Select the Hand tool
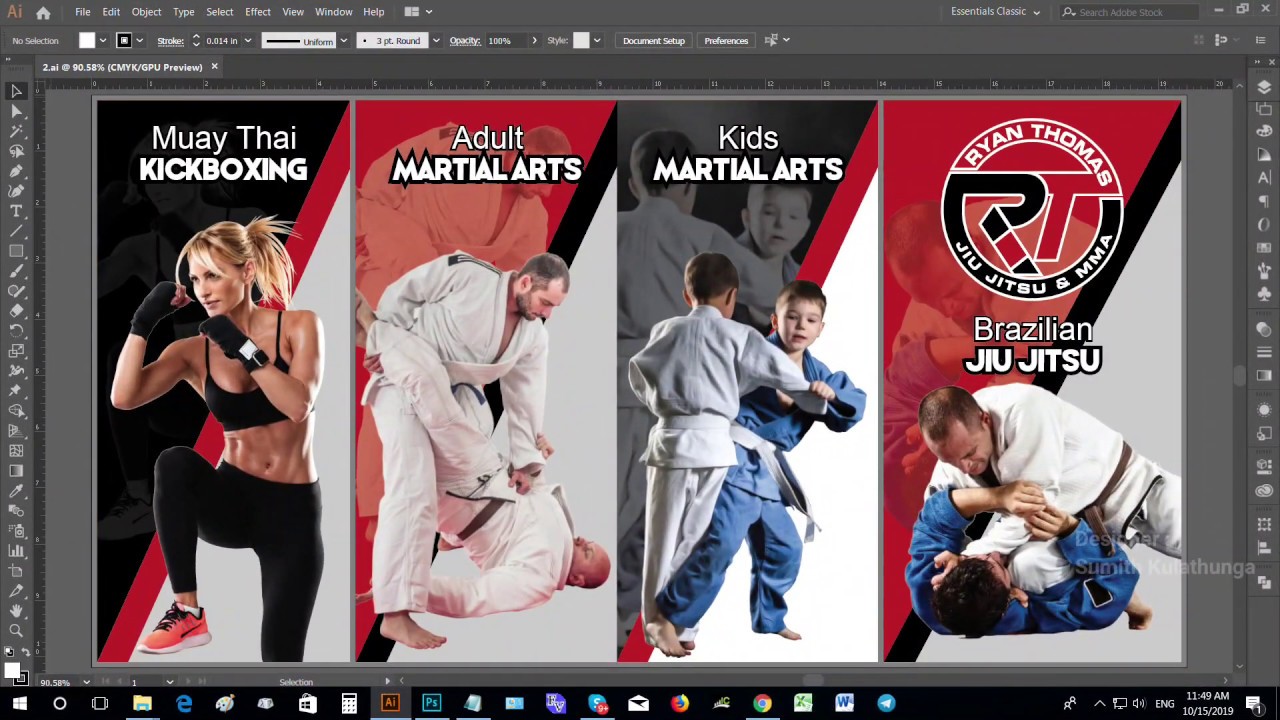Image resolution: width=1280 pixels, height=720 pixels. (x=16, y=611)
